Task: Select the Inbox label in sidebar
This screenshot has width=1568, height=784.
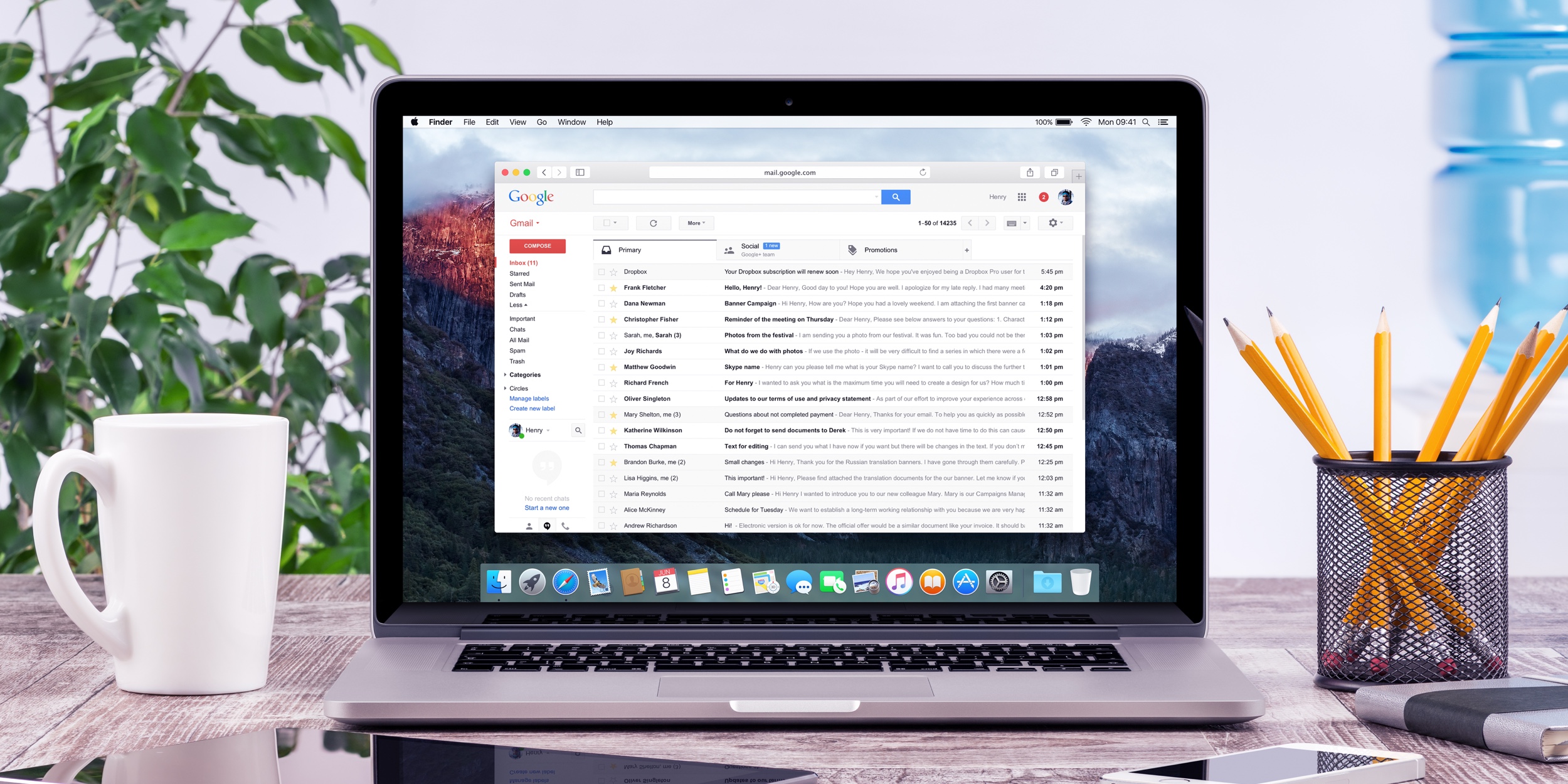Action: tap(523, 263)
